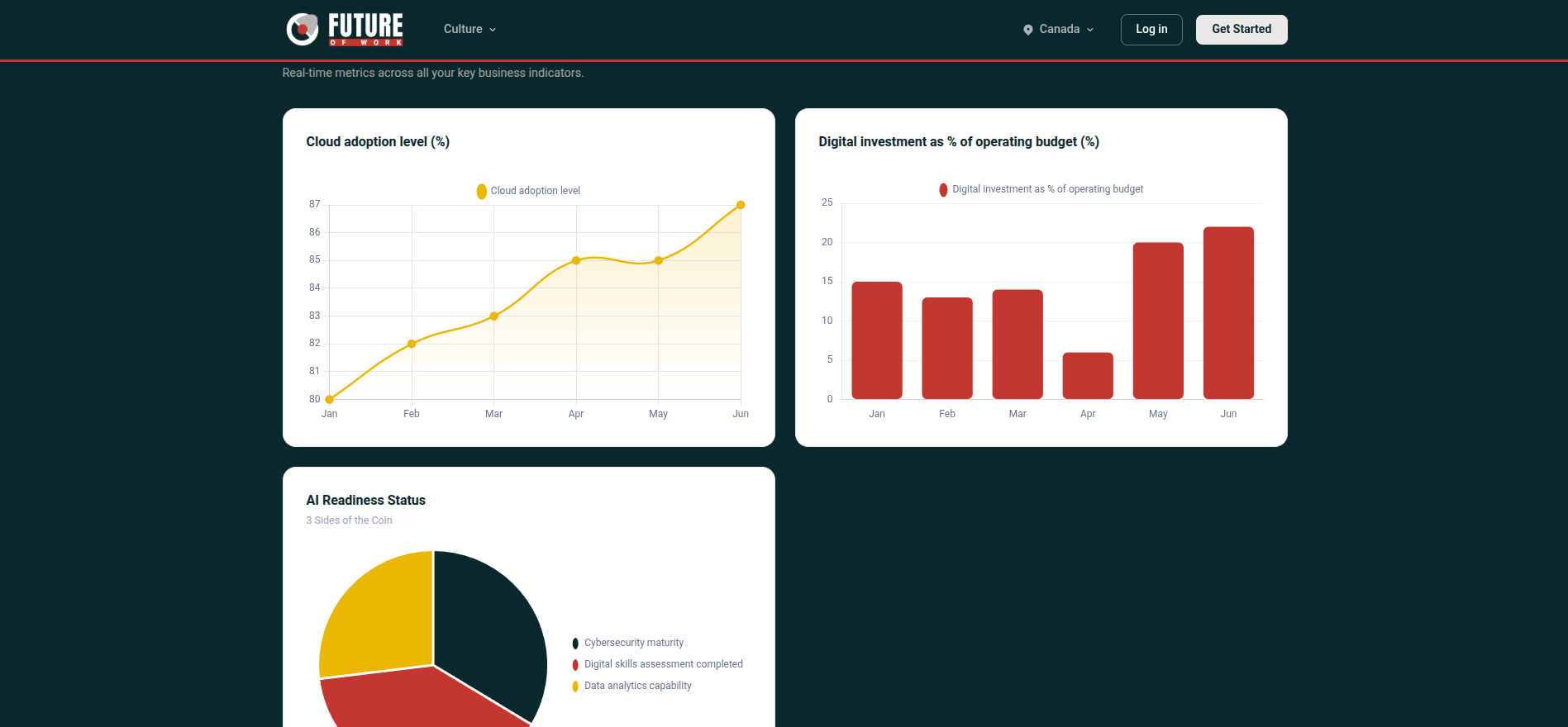Click the AI Readiness Status heading

(x=365, y=501)
